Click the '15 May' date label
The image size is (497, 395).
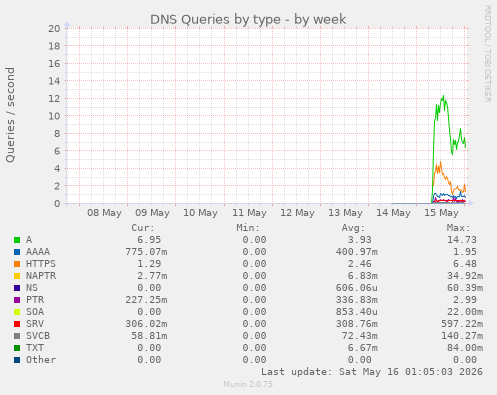coord(441,213)
